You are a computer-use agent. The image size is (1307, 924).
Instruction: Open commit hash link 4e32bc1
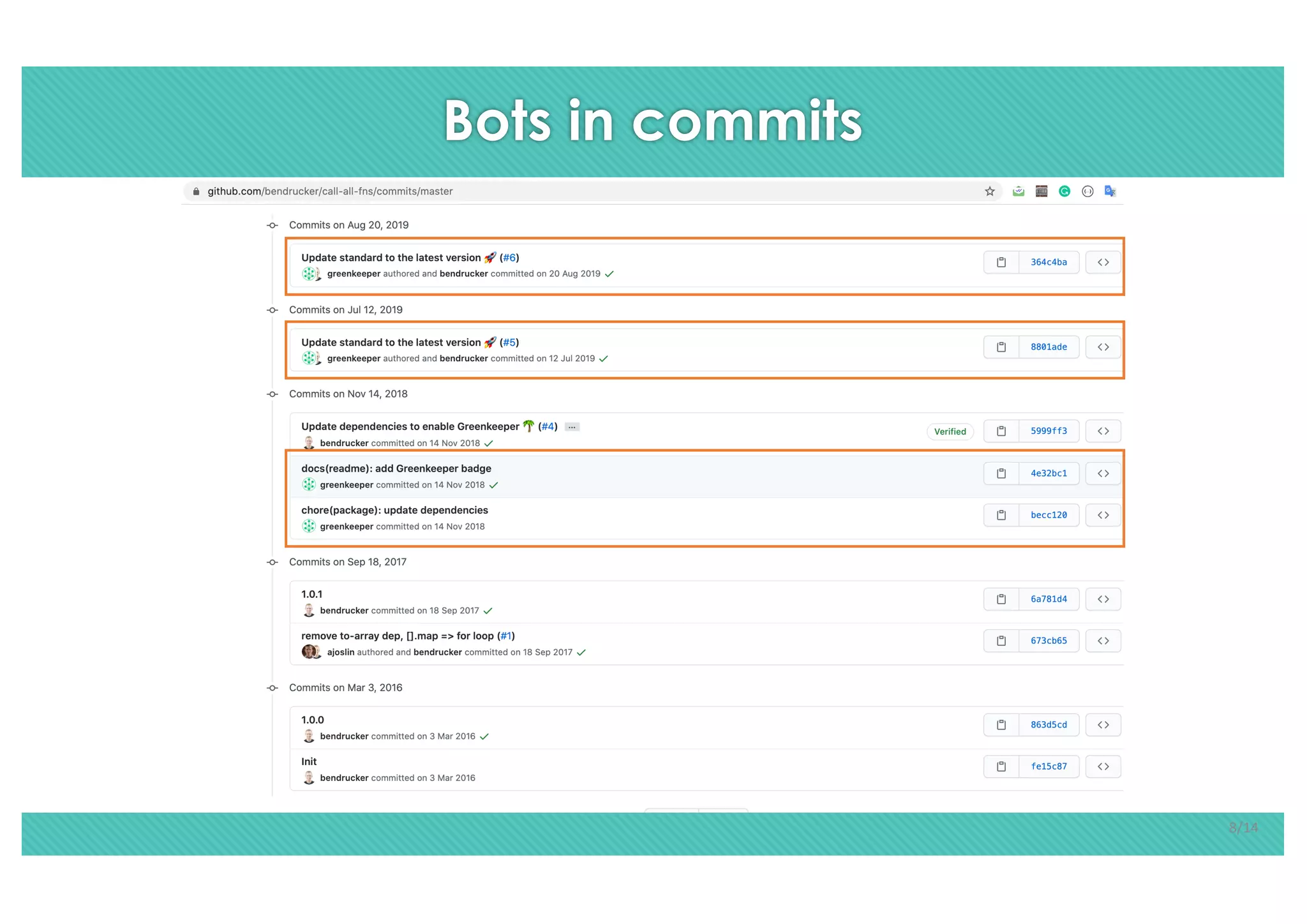point(1049,473)
